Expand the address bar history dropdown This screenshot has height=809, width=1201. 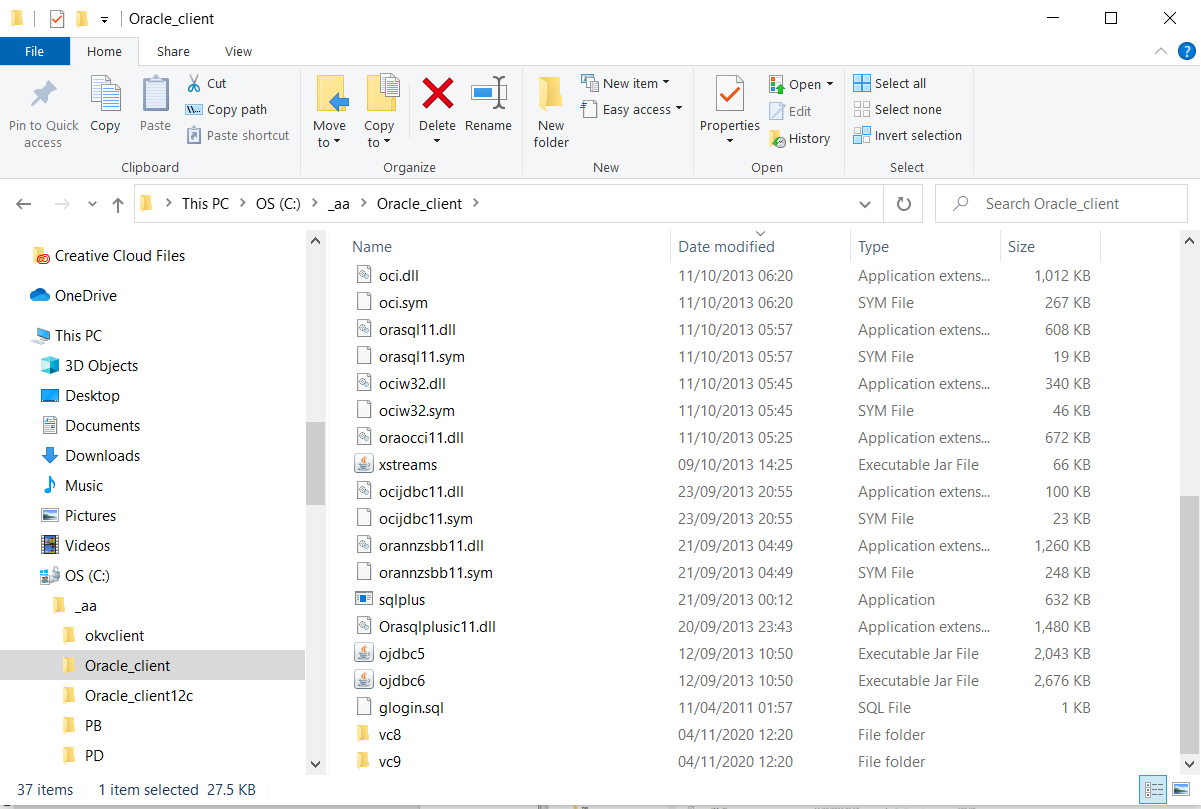tap(865, 204)
